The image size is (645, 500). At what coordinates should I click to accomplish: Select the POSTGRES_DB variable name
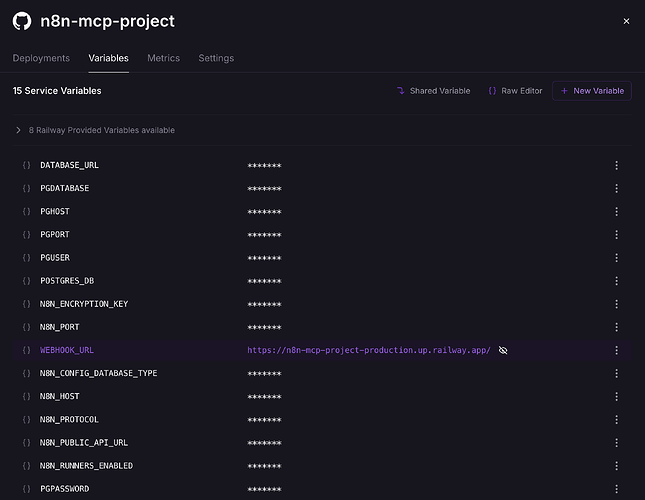click(67, 281)
